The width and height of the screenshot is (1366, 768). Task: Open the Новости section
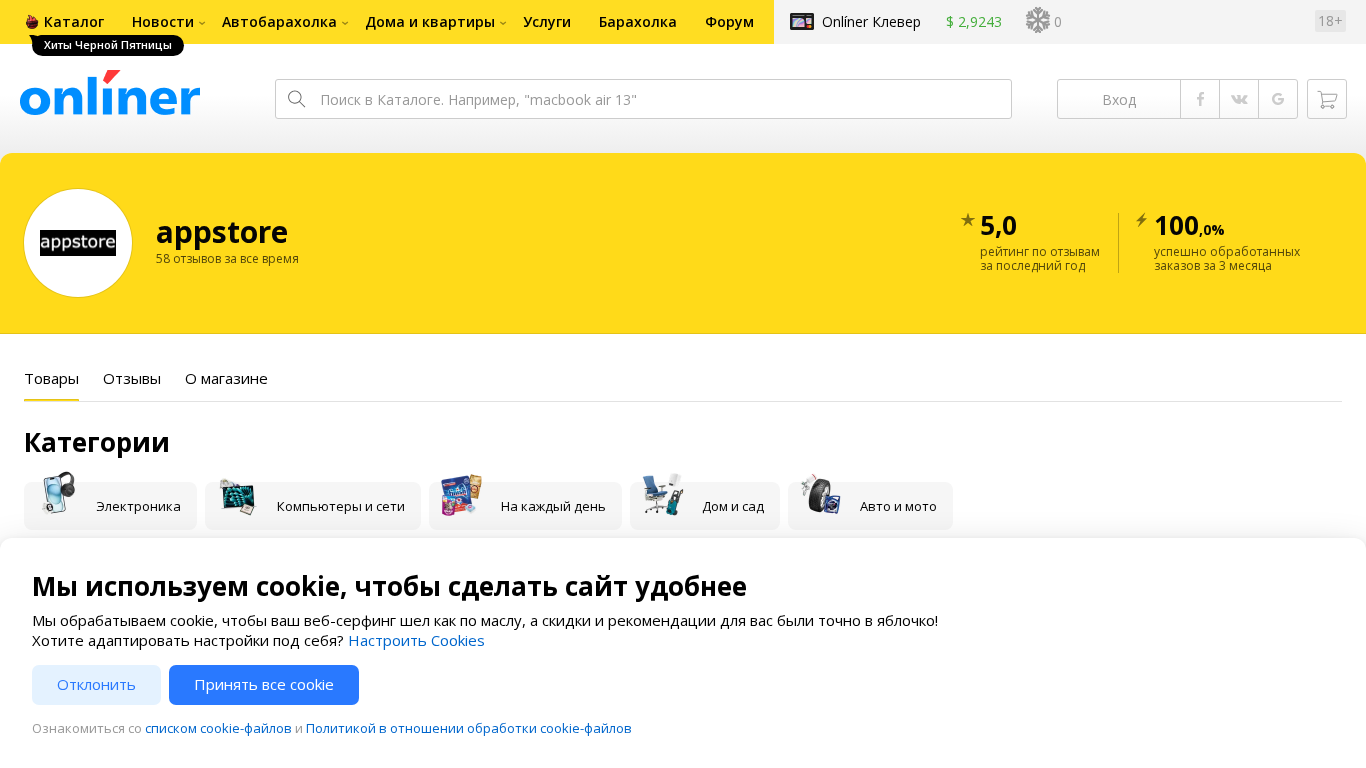tap(163, 22)
